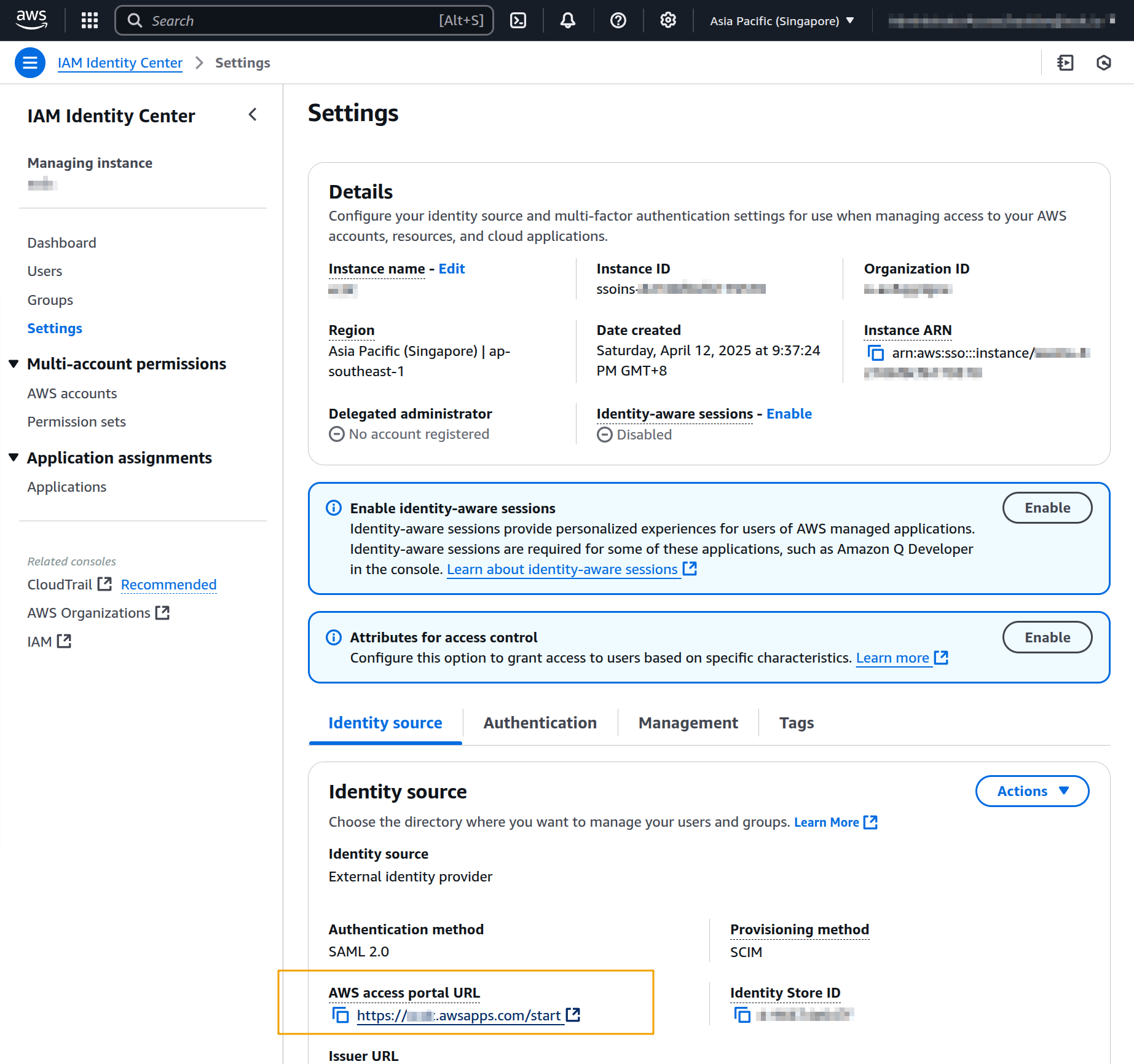Open the notifications bell icon
Screen dimensions: 1134x1064
(568, 20)
